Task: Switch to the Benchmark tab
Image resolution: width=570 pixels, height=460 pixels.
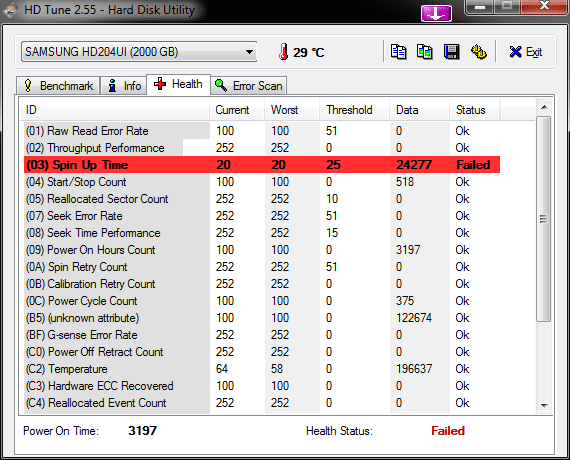Action: click(x=58, y=86)
